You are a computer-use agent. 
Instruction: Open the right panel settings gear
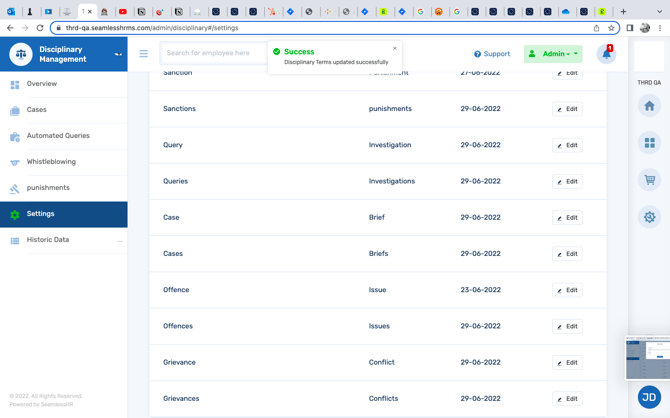pos(649,217)
